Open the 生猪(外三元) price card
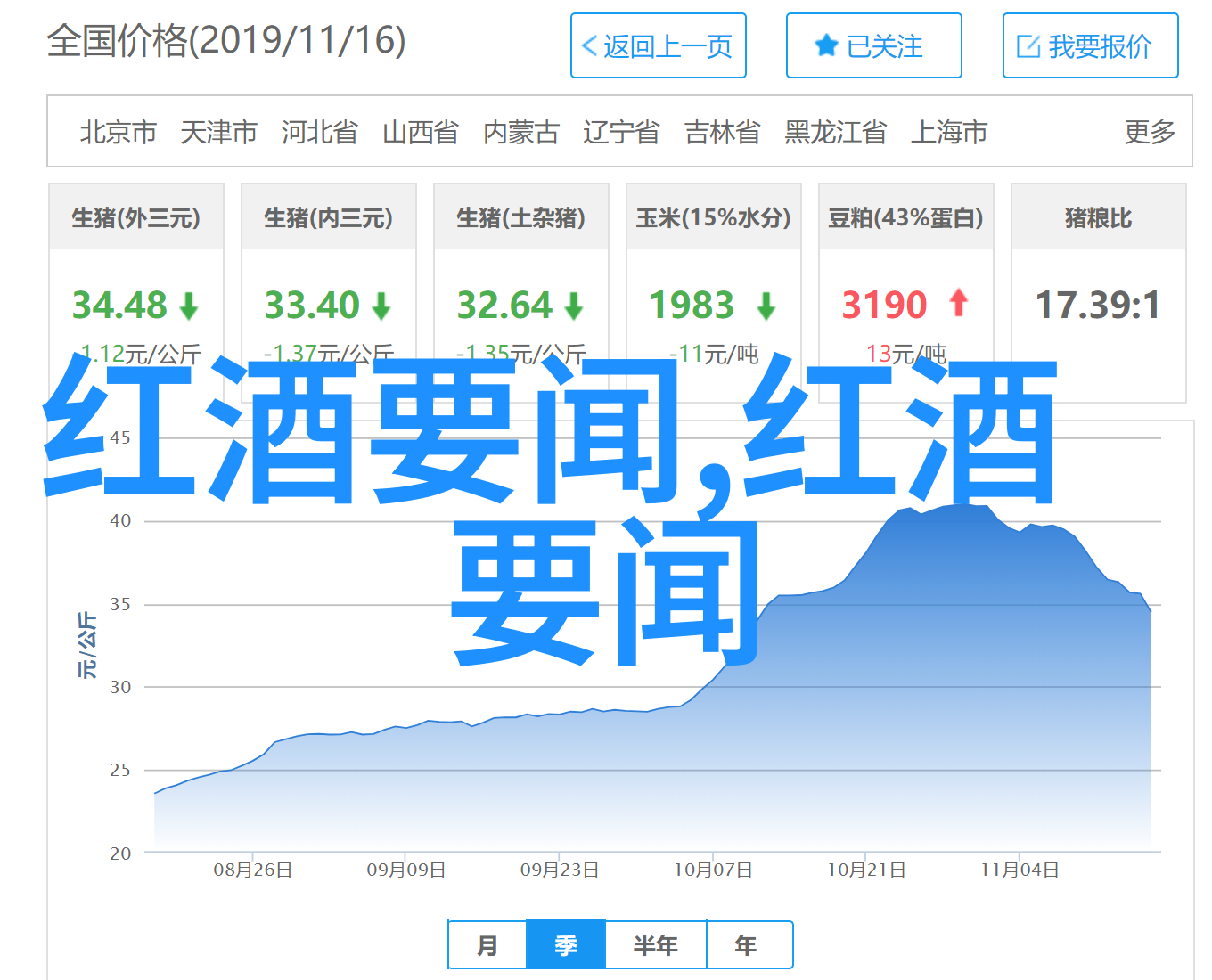Image resolution: width=1212 pixels, height=980 pixels. coord(136,293)
